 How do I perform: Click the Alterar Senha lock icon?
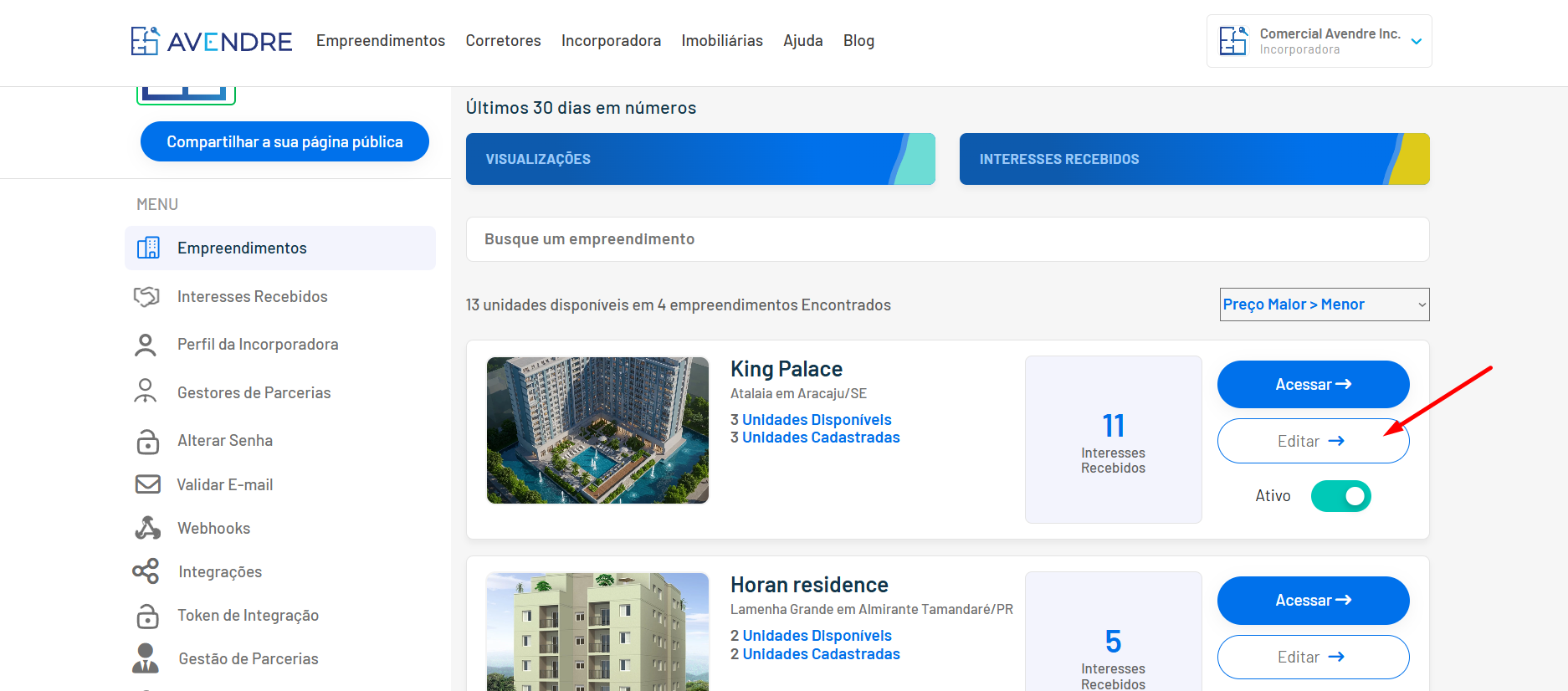147,441
